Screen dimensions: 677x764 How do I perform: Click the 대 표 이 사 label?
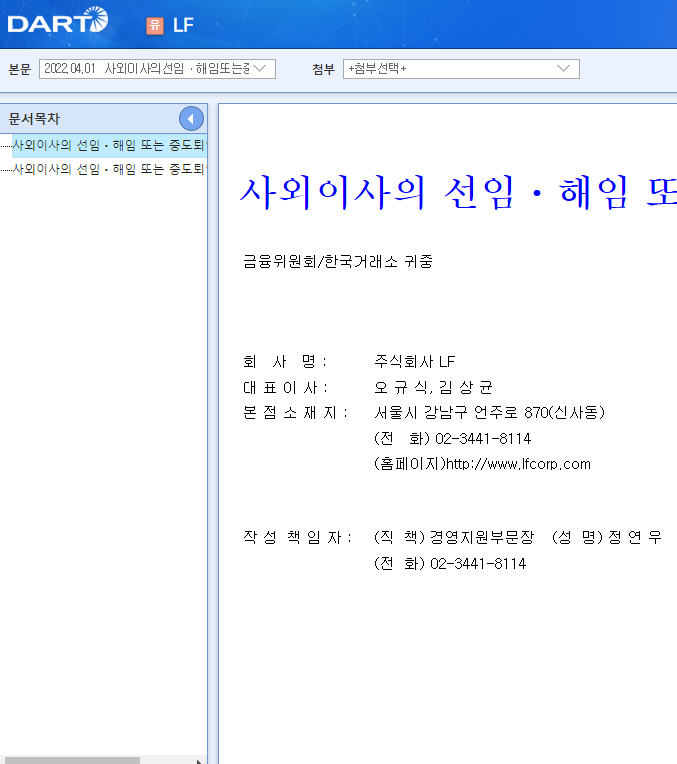(285, 387)
